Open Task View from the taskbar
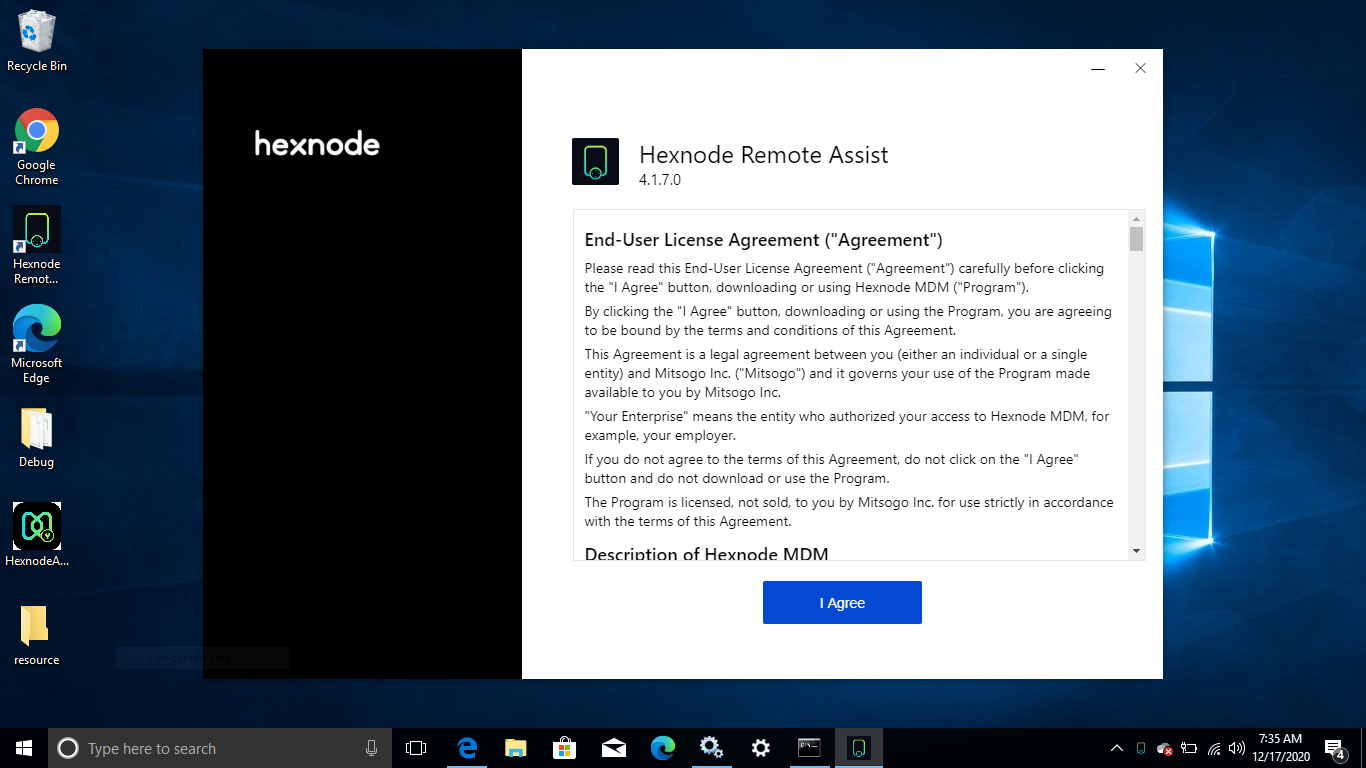This screenshot has width=1366, height=768. (x=416, y=748)
